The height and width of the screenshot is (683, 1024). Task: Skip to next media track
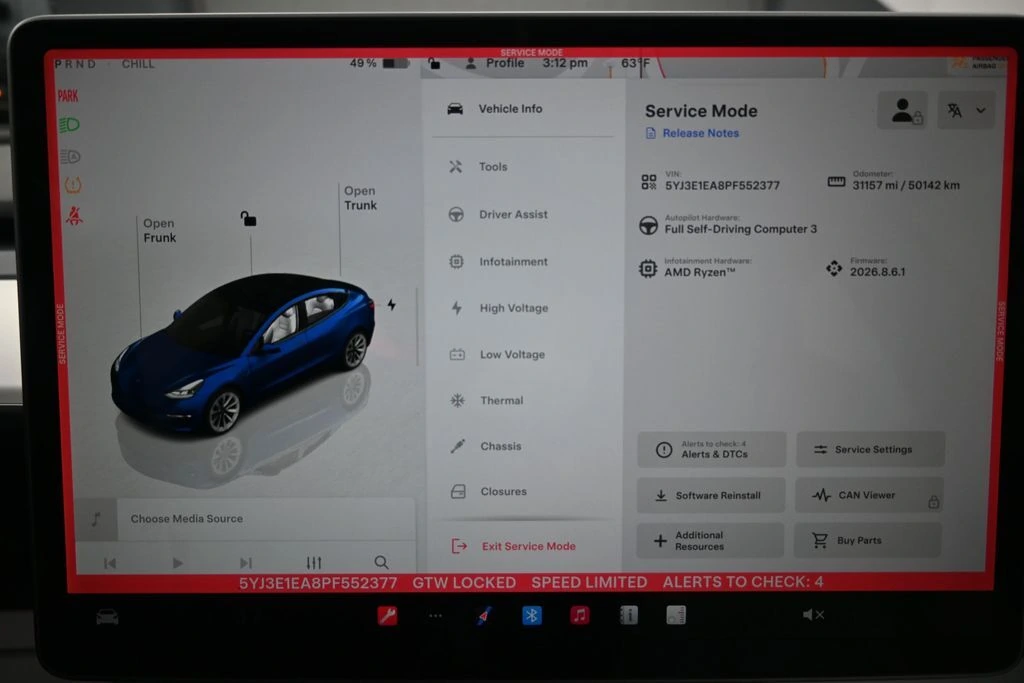[246, 563]
